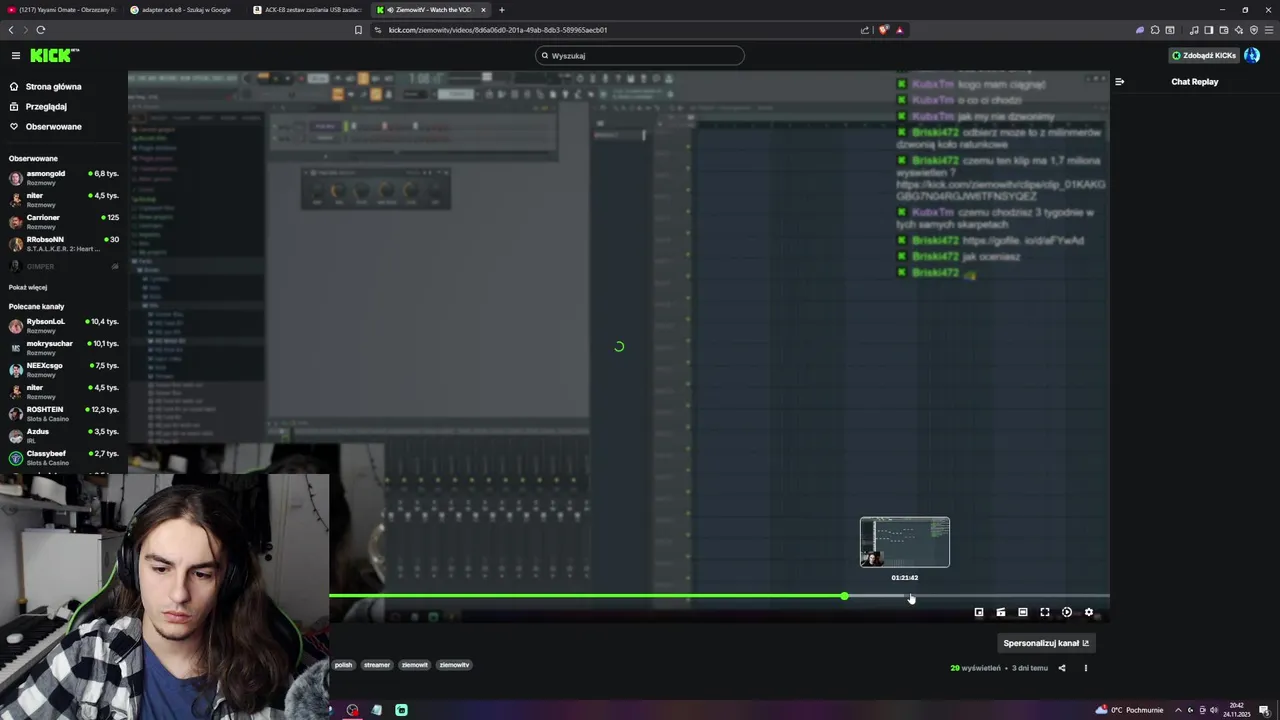This screenshot has width=1280, height=720.
Task: Open Brave Shields icon
Action: pyautogui.click(x=883, y=30)
